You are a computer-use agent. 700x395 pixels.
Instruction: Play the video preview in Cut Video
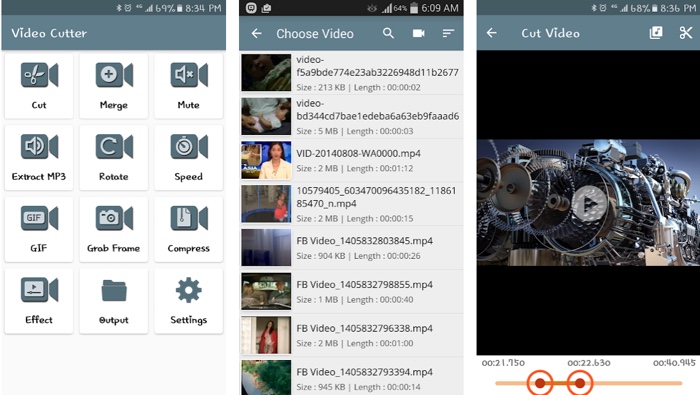pos(589,204)
